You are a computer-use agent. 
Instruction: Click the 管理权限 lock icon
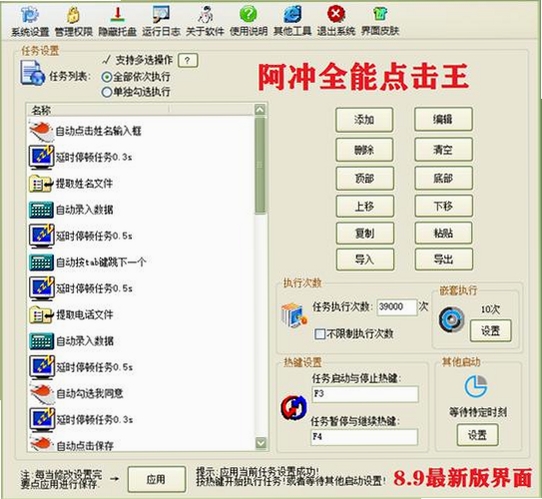pyautogui.click(x=74, y=22)
